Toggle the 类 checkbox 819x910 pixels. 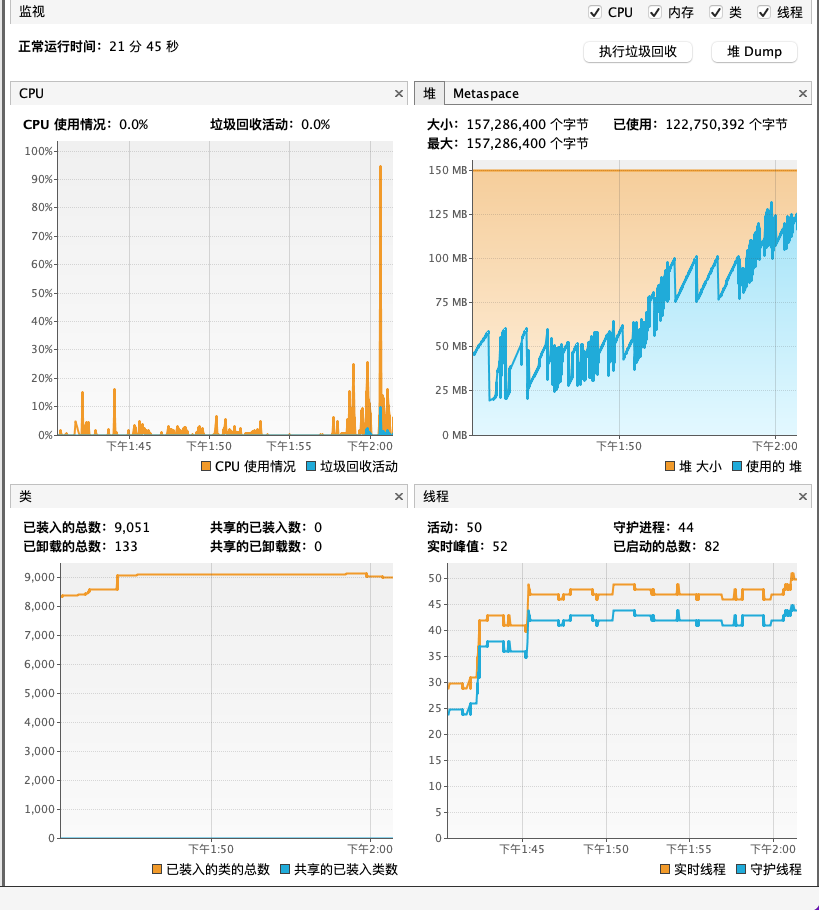[x=716, y=12]
